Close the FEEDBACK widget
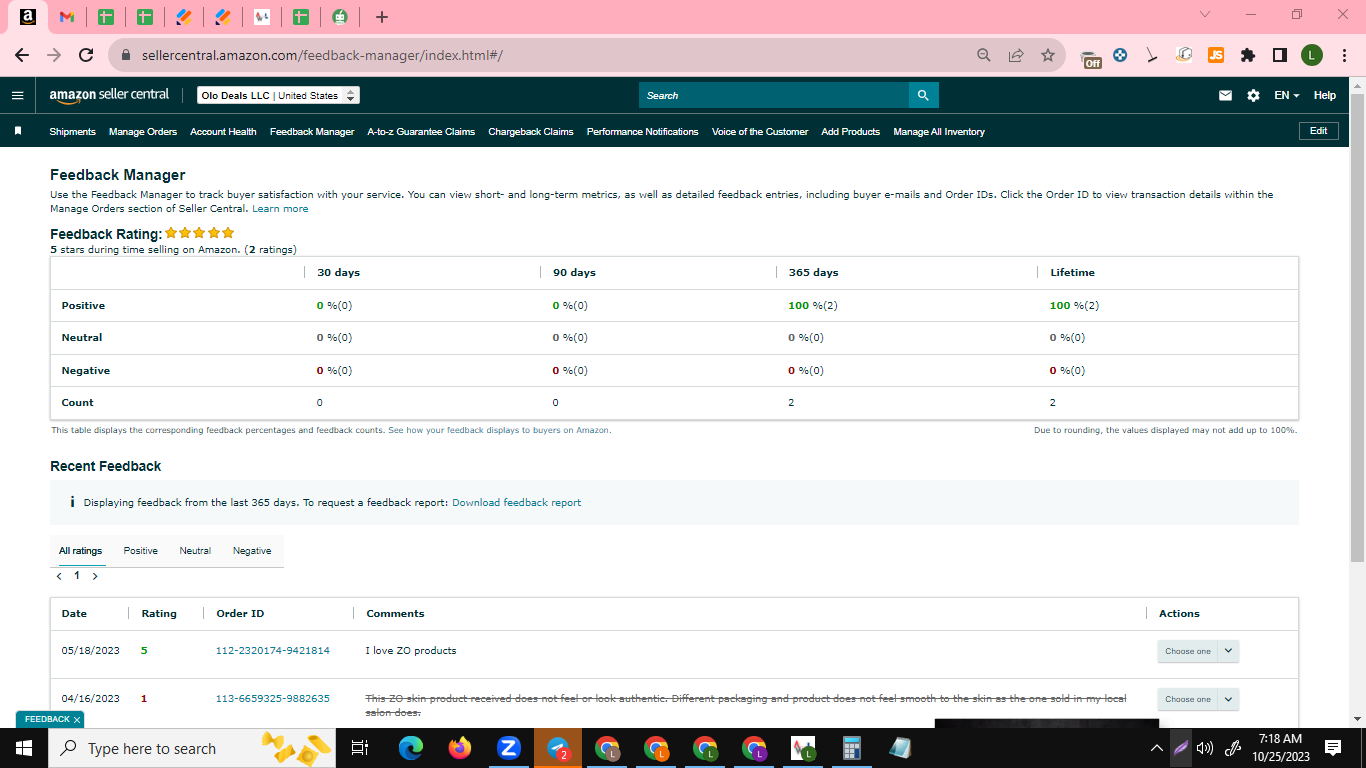 77,720
